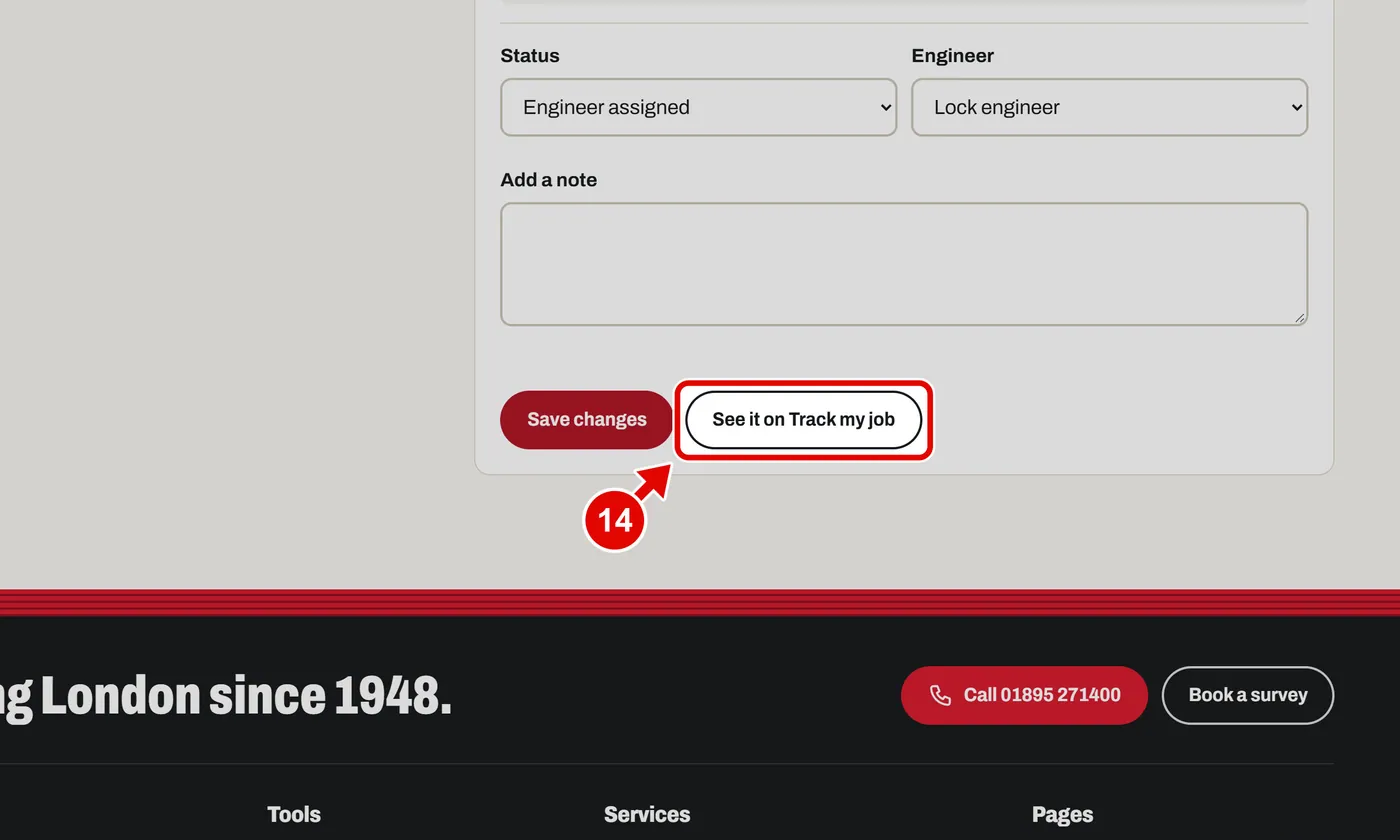
Task: Click the Save changes button
Action: [x=587, y=420]
